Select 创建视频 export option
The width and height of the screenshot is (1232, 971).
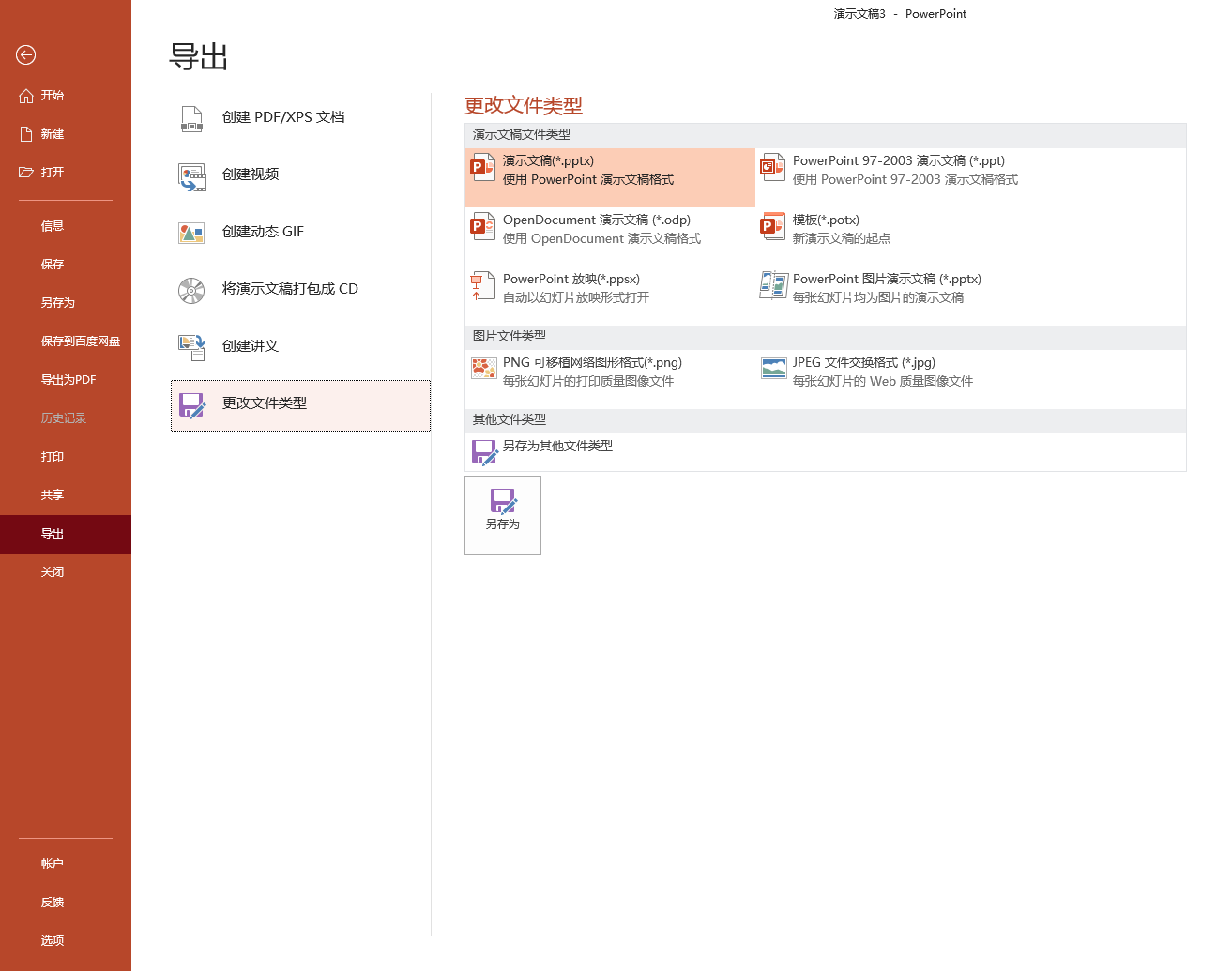click(x=300, y=175)
